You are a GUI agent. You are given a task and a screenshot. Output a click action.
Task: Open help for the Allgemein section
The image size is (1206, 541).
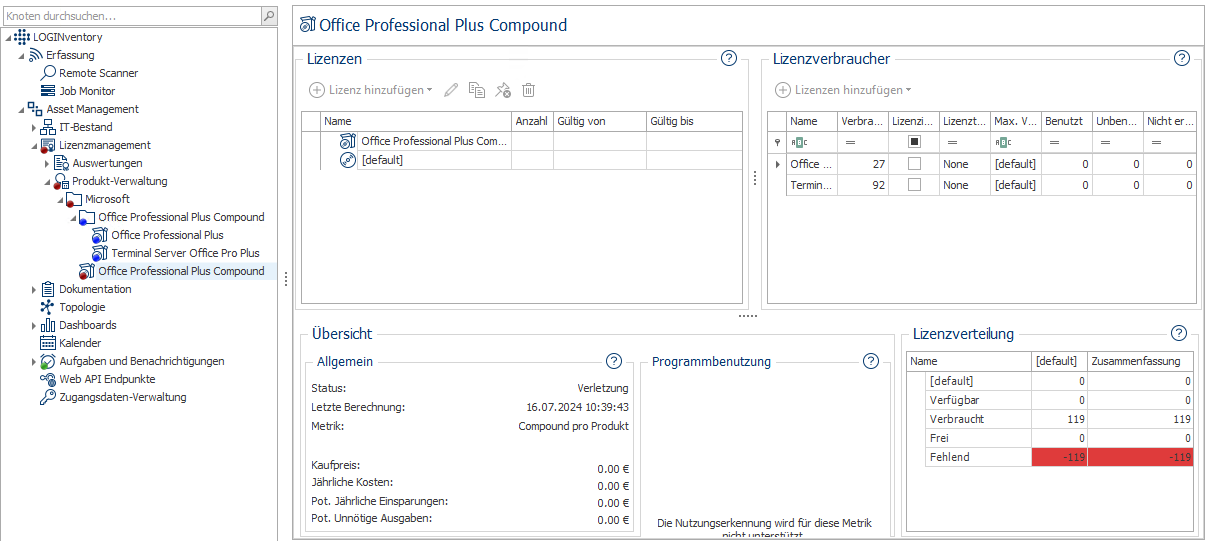tap(614, 361)
